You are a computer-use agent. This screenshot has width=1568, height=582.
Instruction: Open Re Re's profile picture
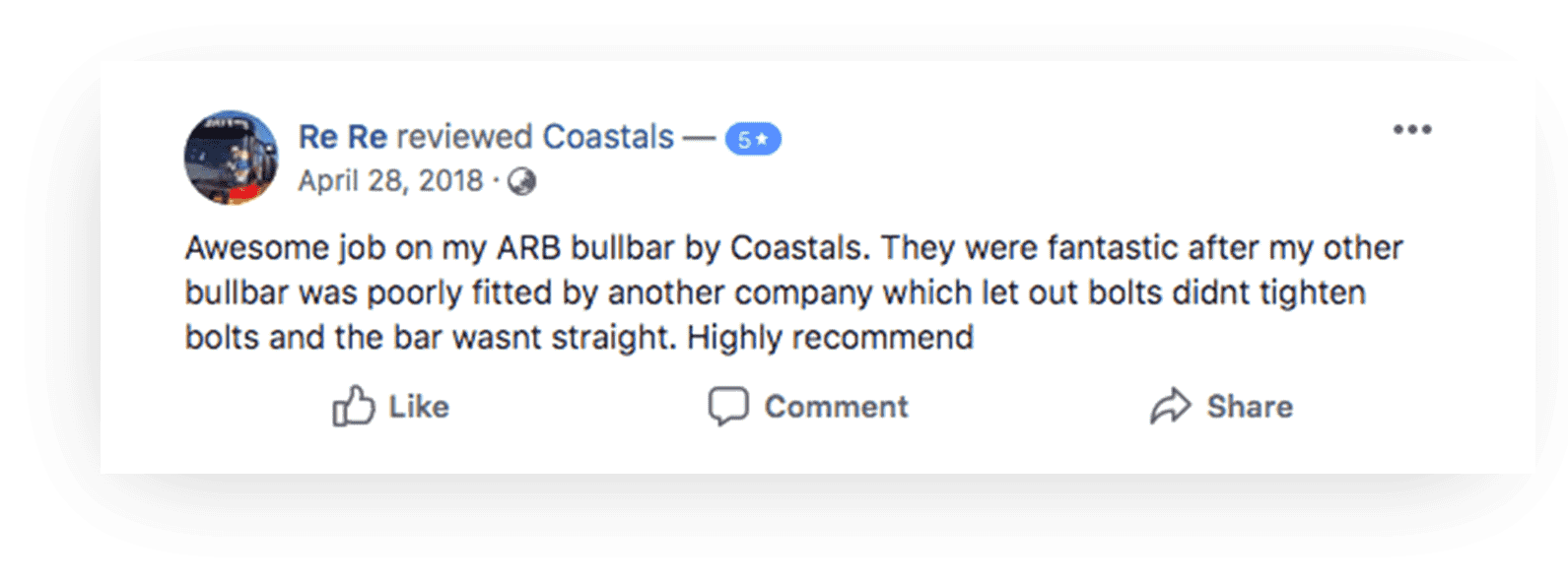coord(232,158)
